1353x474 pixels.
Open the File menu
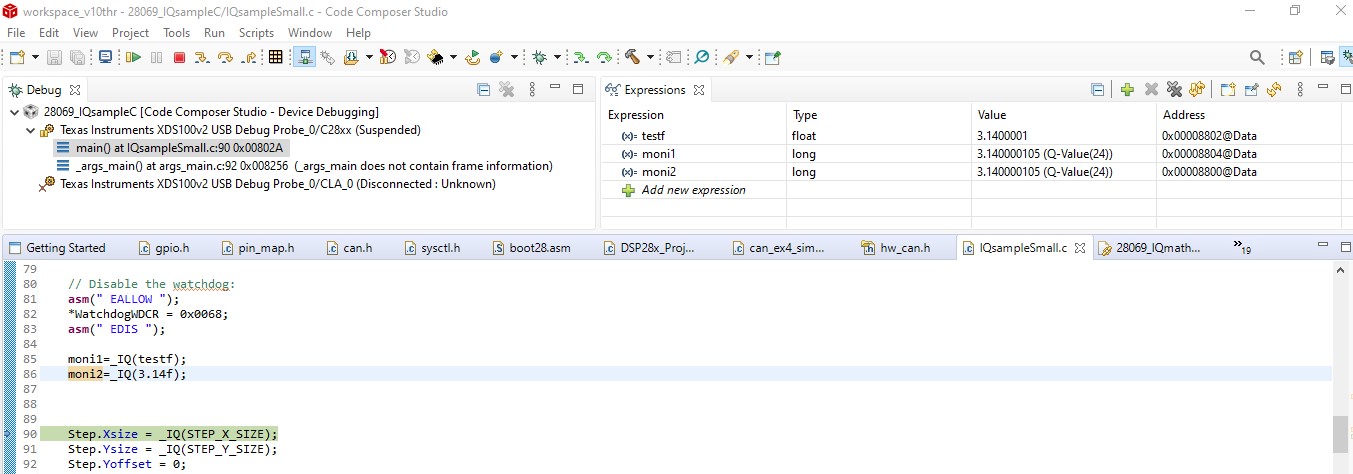(16, 33)
